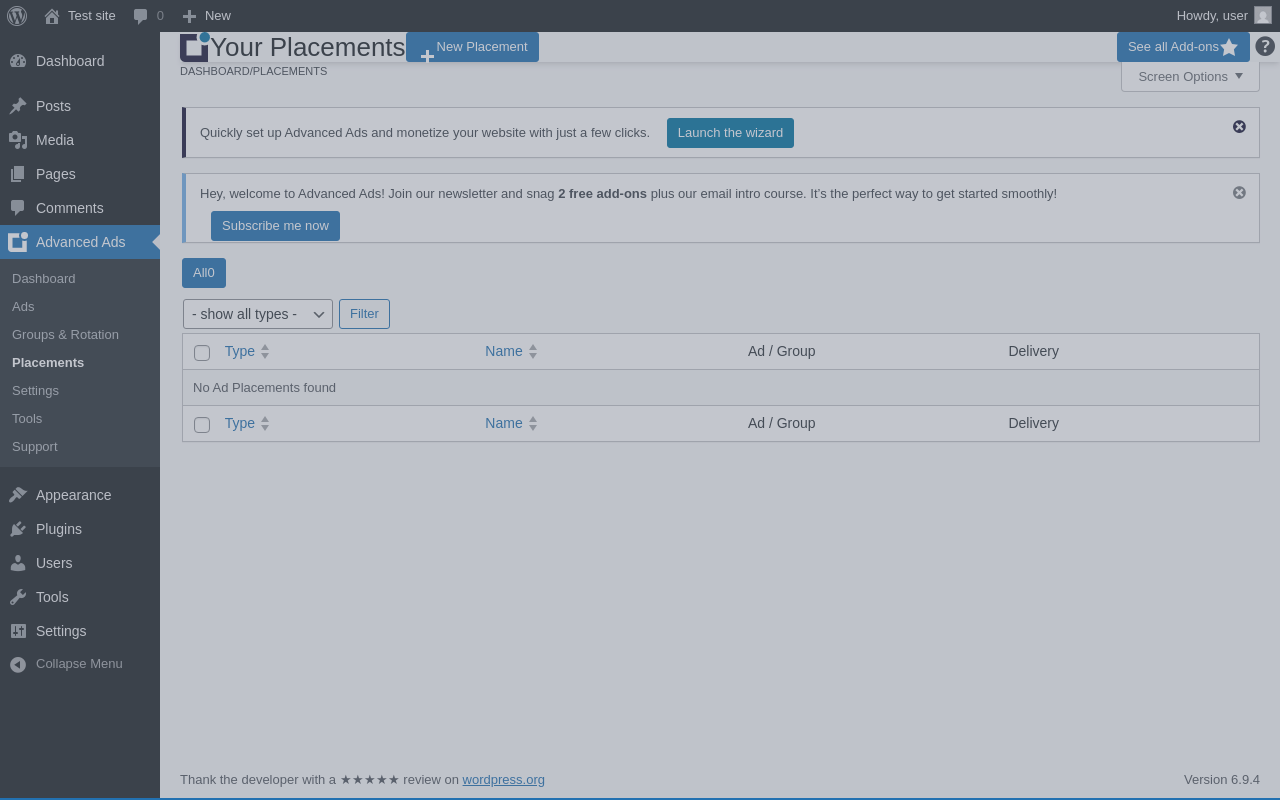Dismiss the newsletter welcome notice
The width and height of the screenshot is (1280, 800).
point(1239,193)
